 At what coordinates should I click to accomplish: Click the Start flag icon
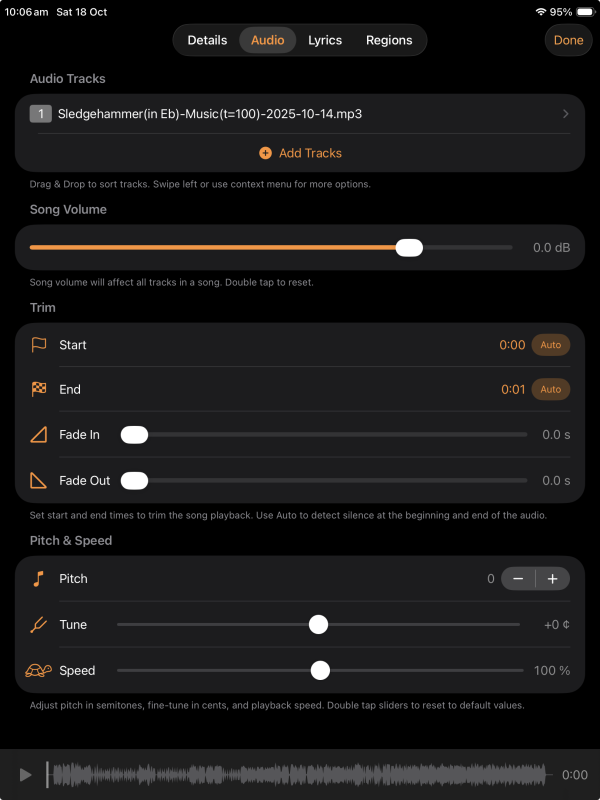(x=39, y=345)
